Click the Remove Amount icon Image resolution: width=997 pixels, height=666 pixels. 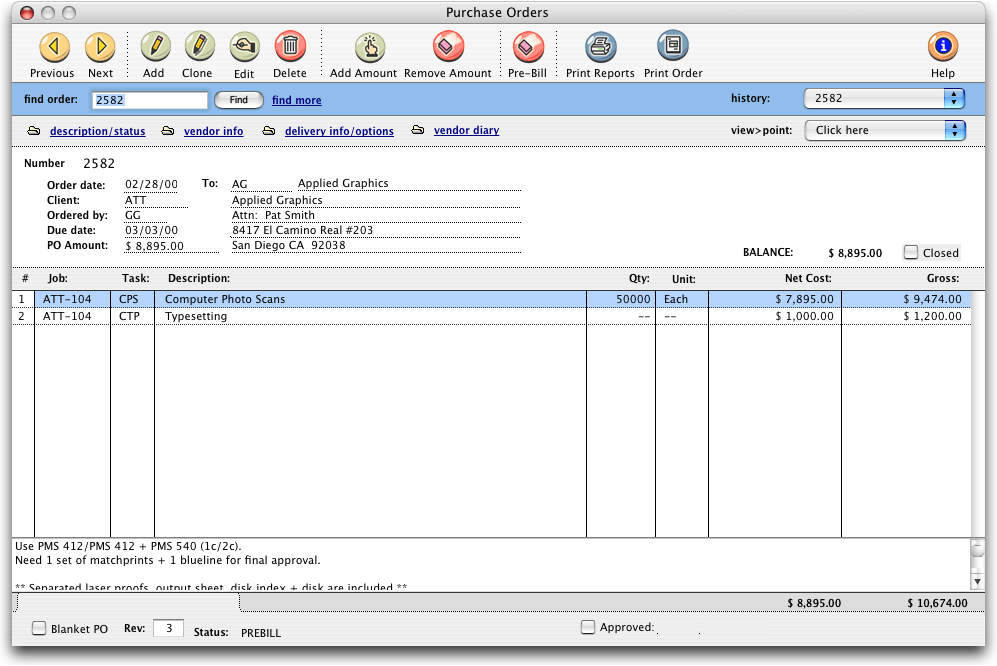pyautogui.click(x=448, y=46)
